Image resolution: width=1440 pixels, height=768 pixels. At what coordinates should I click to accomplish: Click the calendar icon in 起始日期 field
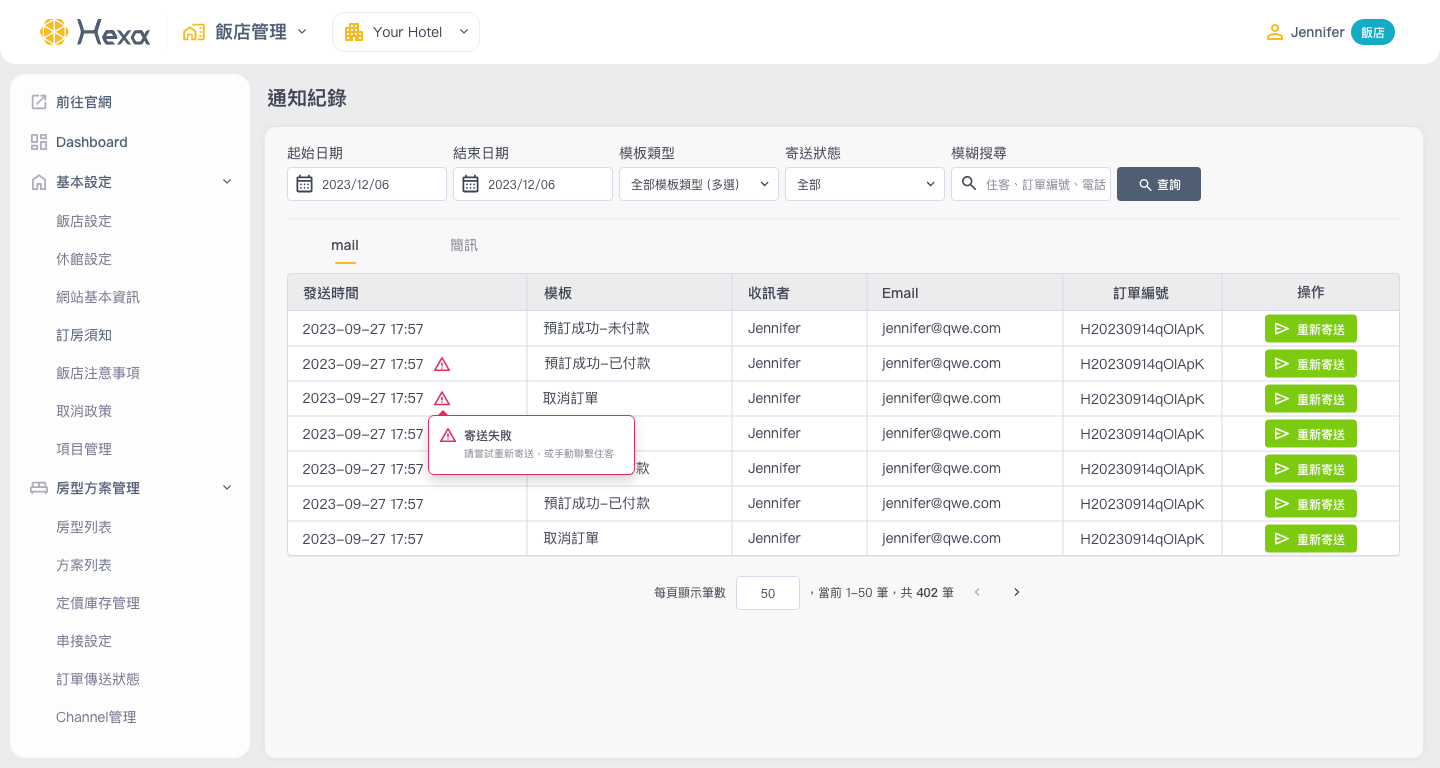[305, 184]
